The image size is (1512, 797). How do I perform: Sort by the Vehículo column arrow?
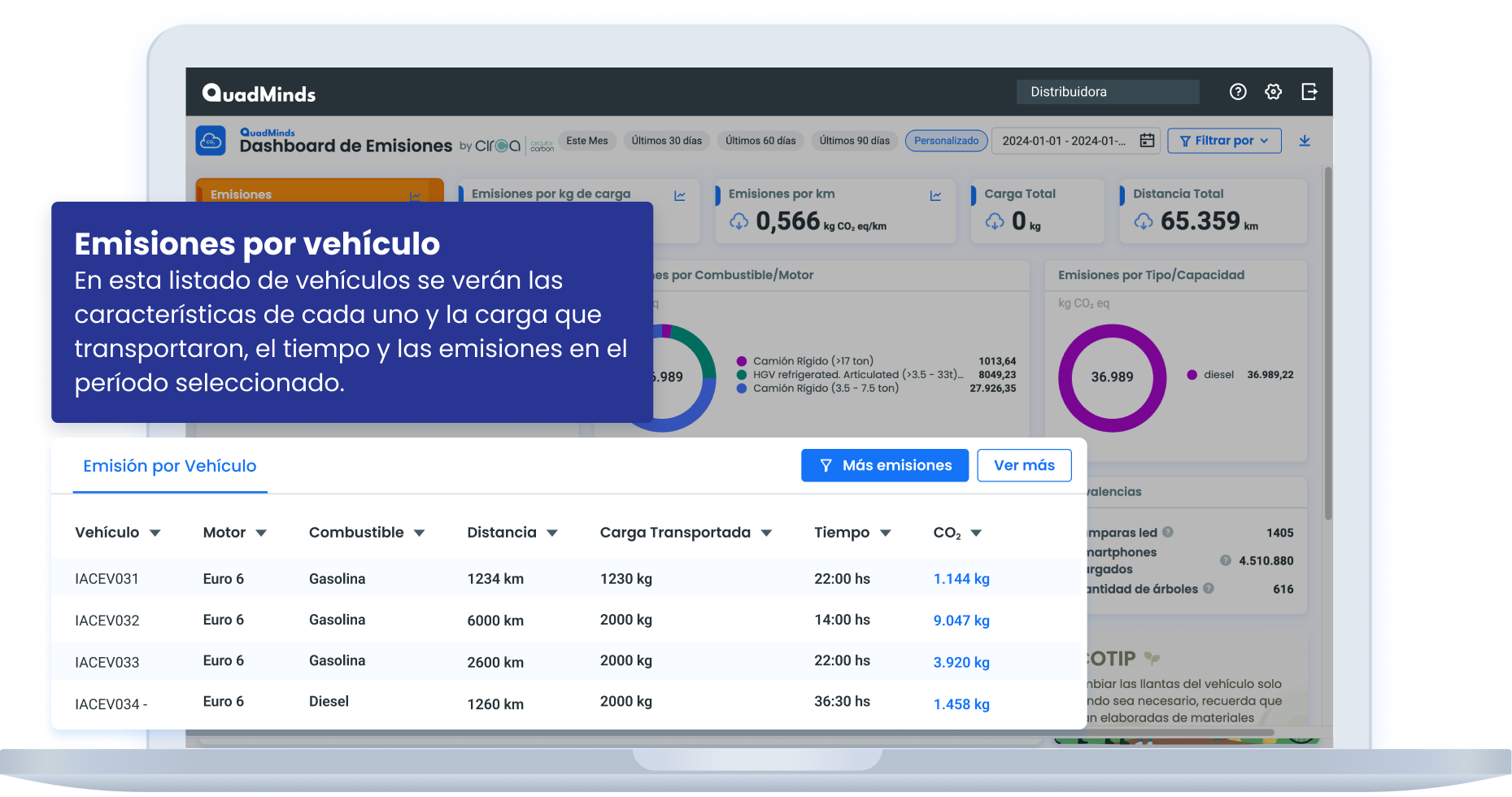point(155,534)
